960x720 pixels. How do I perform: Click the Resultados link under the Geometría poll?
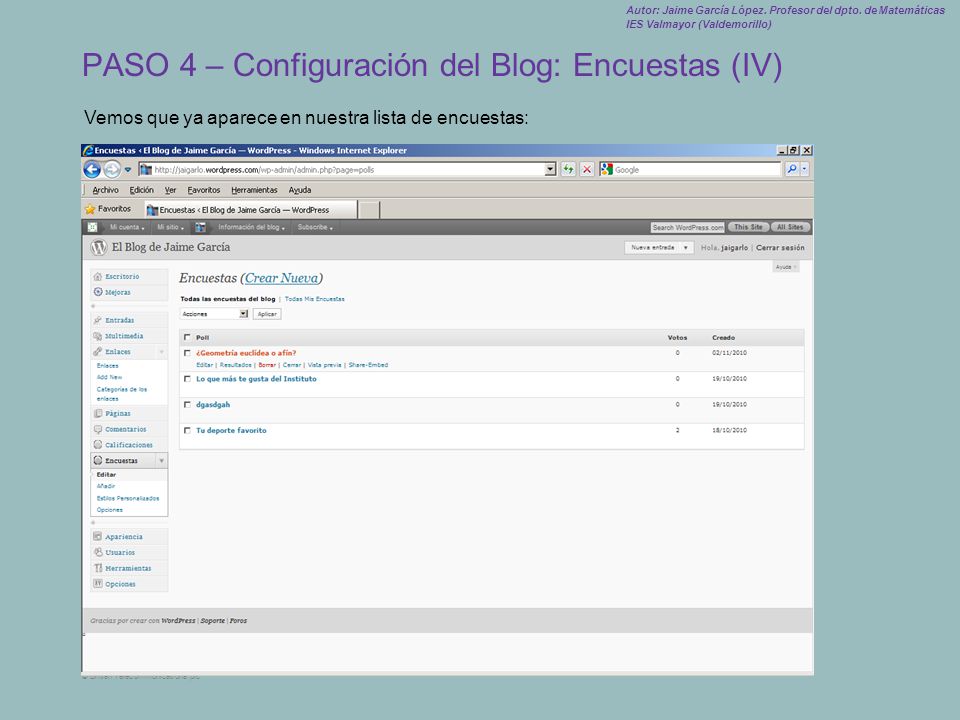pyautogui.click(x=236, y=365)
